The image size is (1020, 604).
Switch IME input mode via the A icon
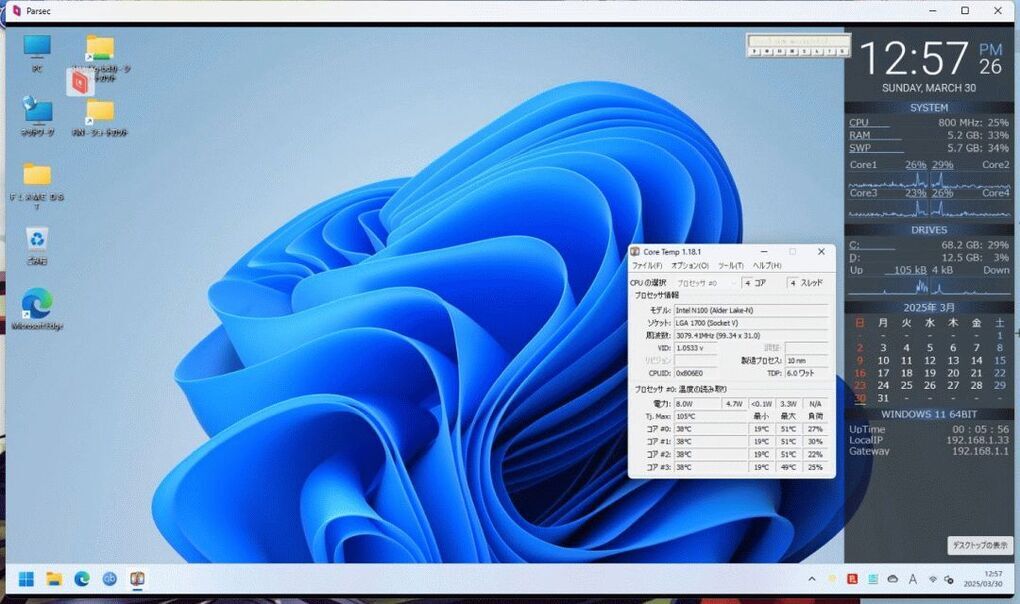pyautogui.click(x=913, y=579)
